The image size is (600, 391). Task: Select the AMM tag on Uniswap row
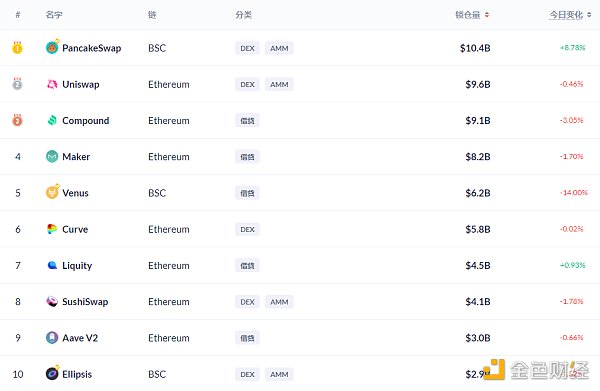click(x=279, y=85)
